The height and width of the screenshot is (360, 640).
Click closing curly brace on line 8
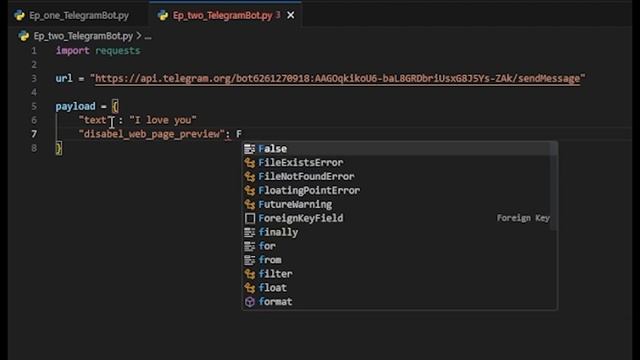tap(59, 148)
